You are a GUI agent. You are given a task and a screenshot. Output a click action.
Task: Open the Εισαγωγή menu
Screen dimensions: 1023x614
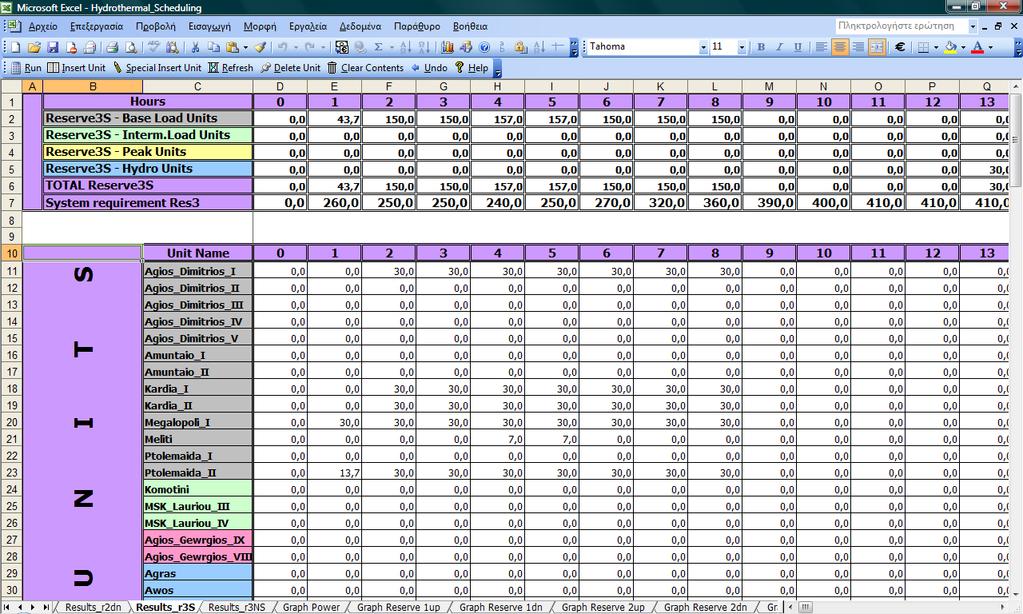click(x=209, y=27)
